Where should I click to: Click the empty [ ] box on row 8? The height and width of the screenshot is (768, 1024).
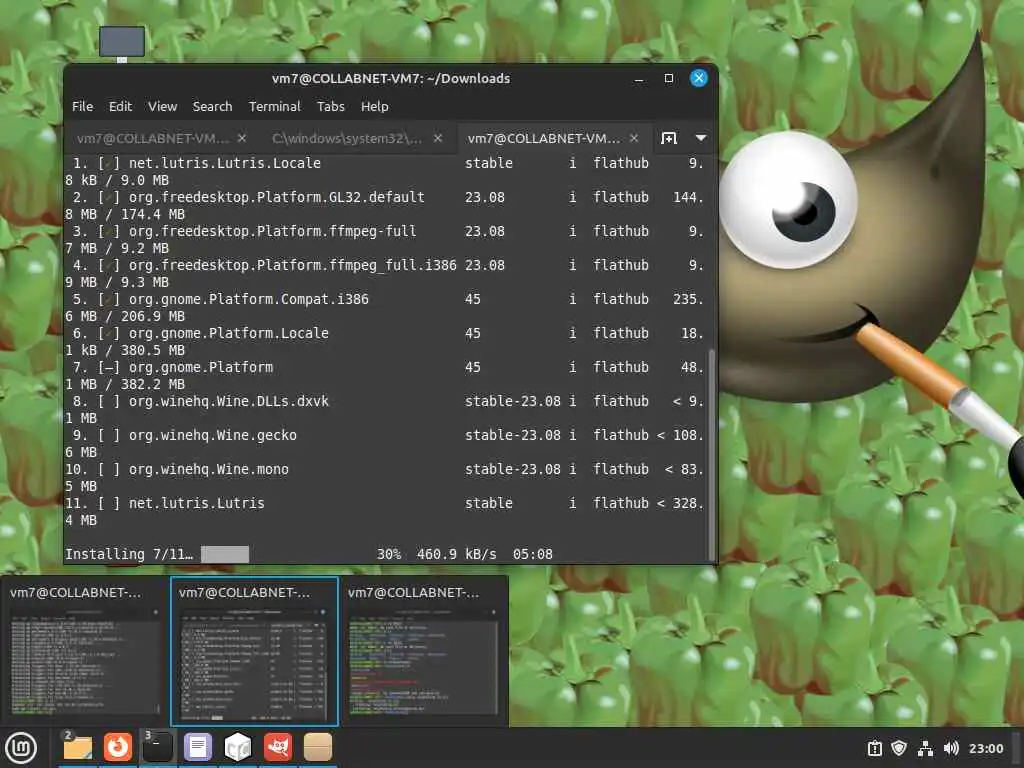(x=108, y=401)
